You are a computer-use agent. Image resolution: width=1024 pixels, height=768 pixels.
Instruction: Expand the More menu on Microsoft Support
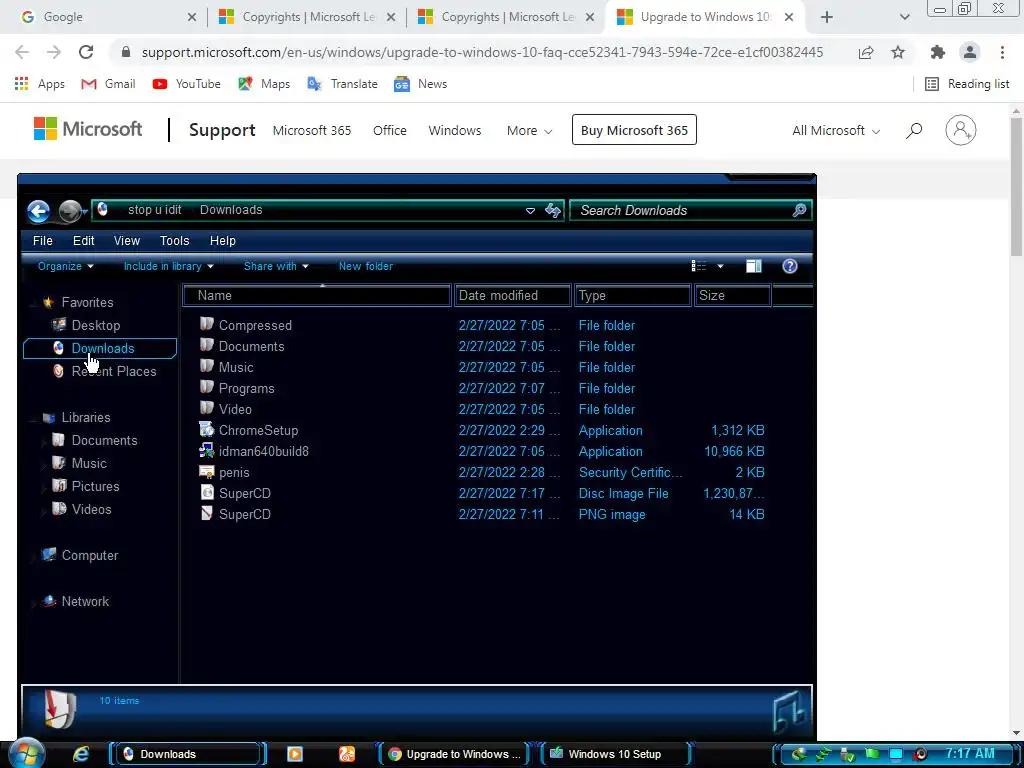coord(529,131)
